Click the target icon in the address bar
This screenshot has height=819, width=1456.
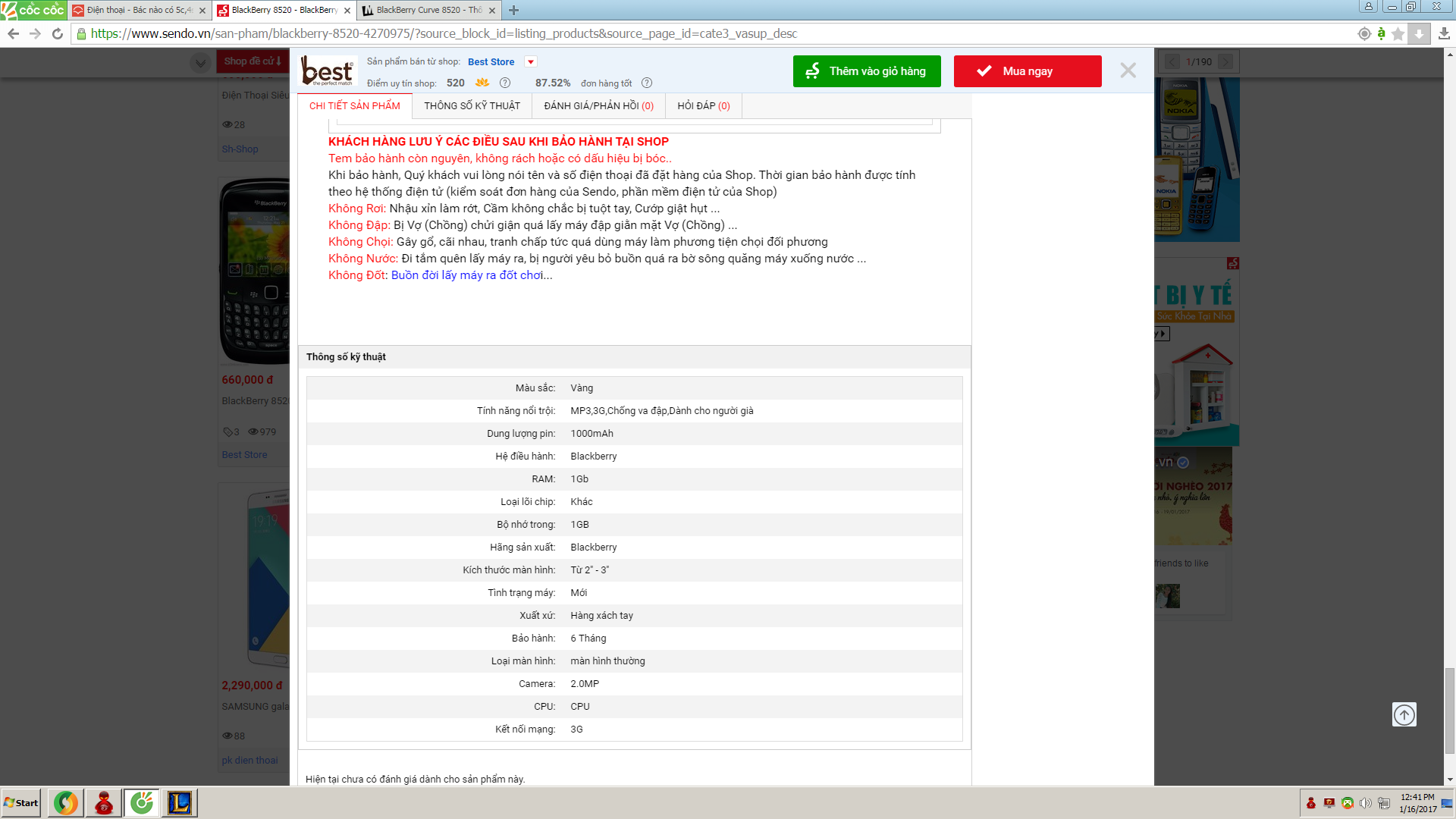click(1364, 33)
